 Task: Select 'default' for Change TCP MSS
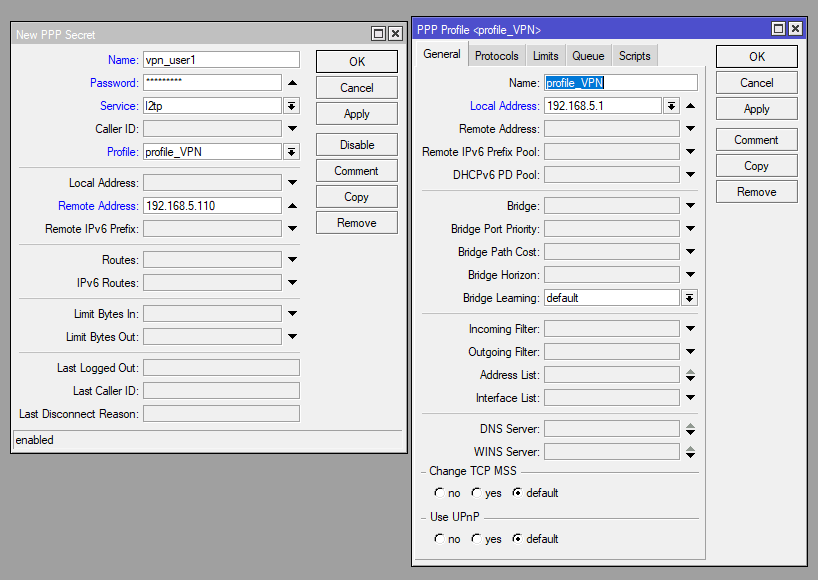click(x=517, y=492)
